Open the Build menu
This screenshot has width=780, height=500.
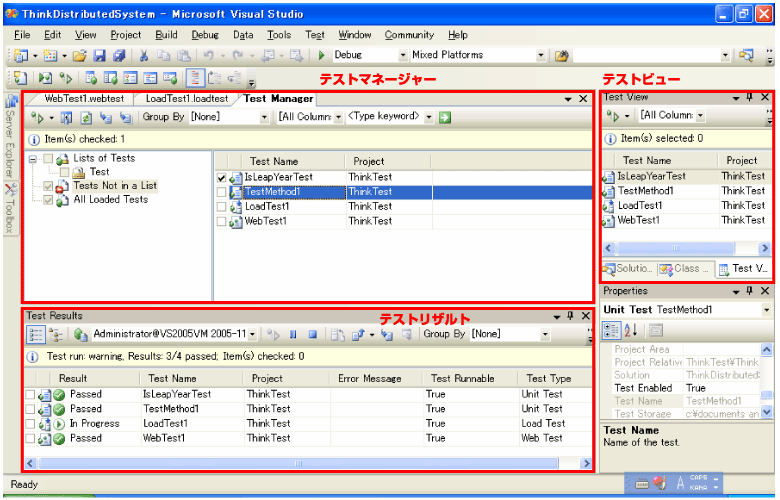(166, 35)
